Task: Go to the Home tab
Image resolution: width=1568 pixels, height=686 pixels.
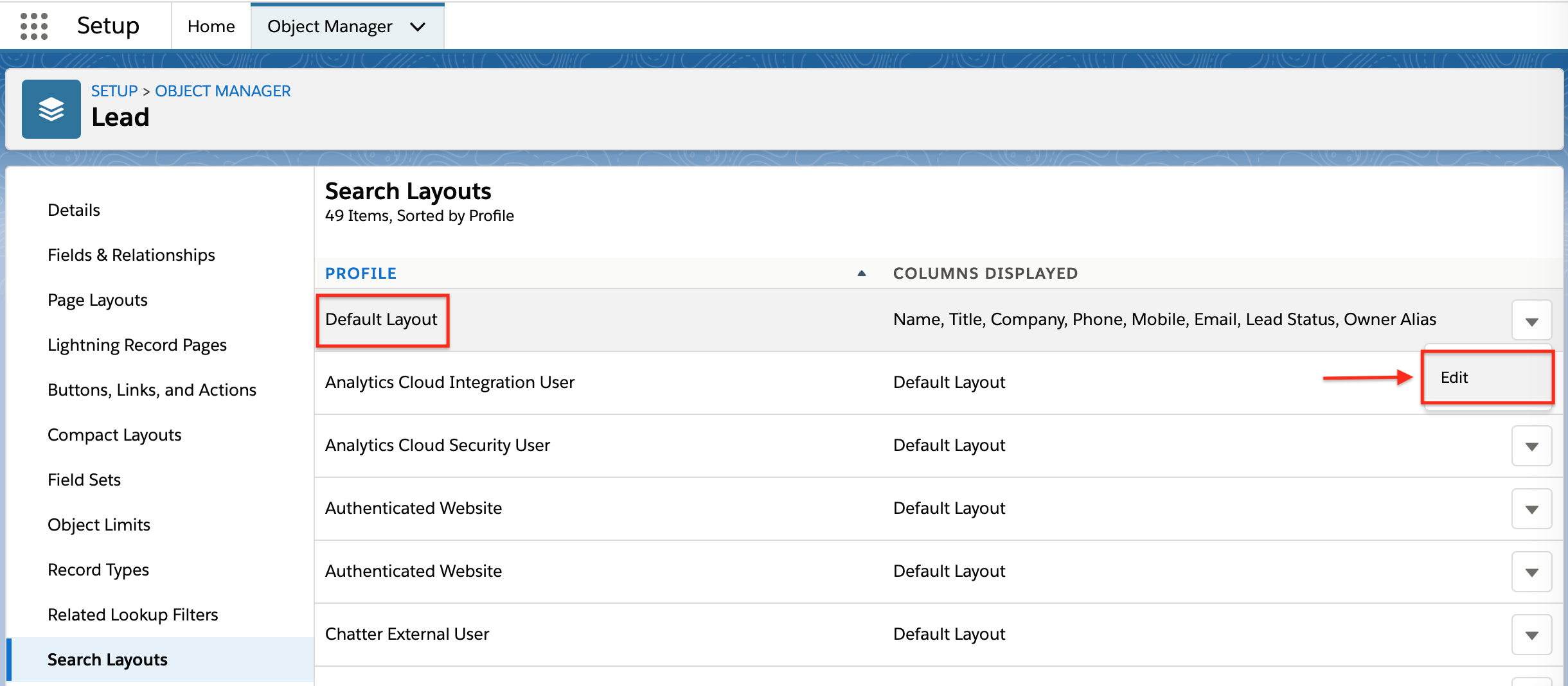Action: tap(211, 26)
